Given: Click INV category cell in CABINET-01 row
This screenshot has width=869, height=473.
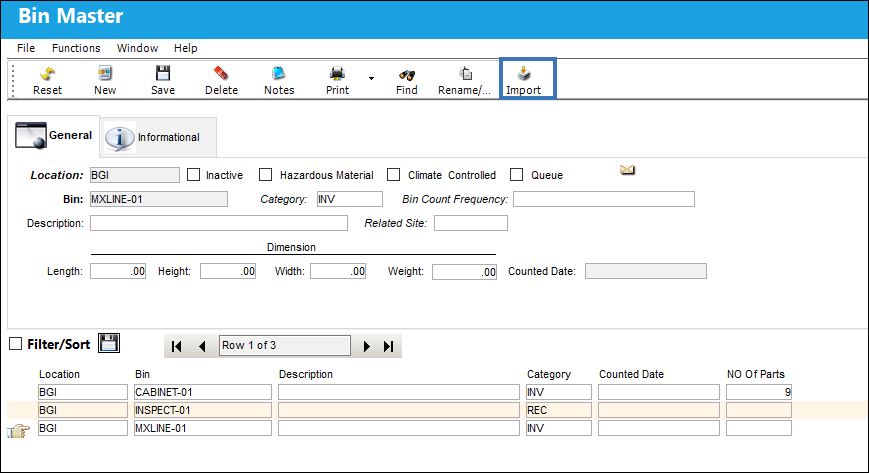Looking at the screenshot, I should point(559,392).
